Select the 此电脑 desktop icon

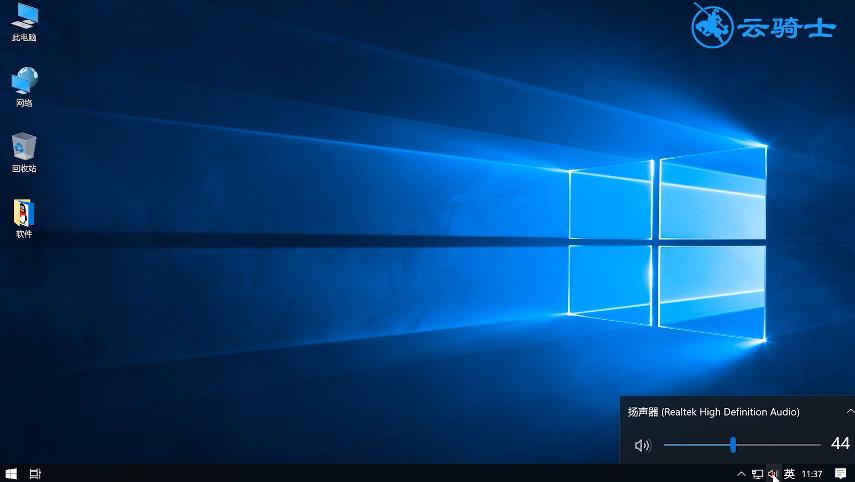coord(24,22)
